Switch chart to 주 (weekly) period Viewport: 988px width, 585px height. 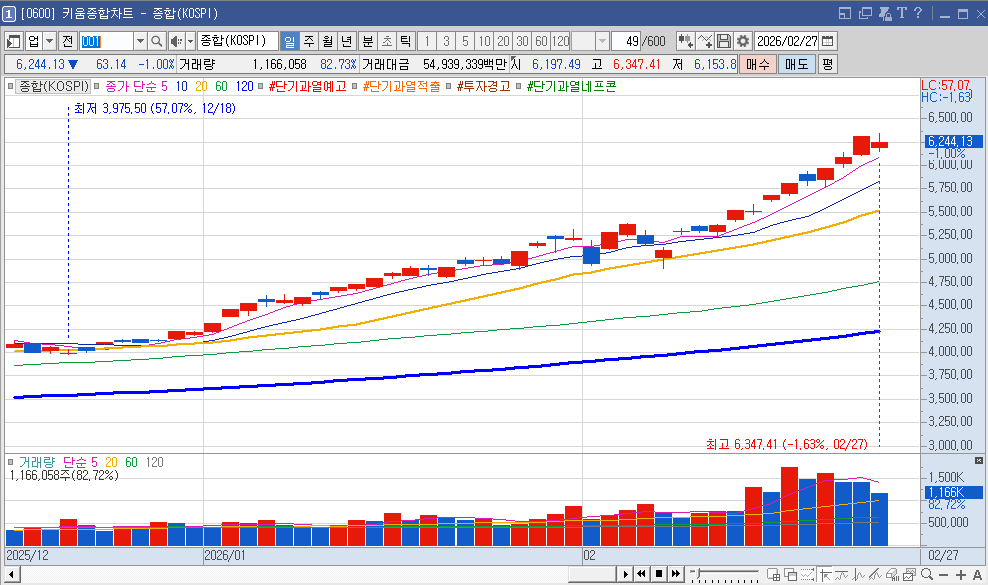308,41
